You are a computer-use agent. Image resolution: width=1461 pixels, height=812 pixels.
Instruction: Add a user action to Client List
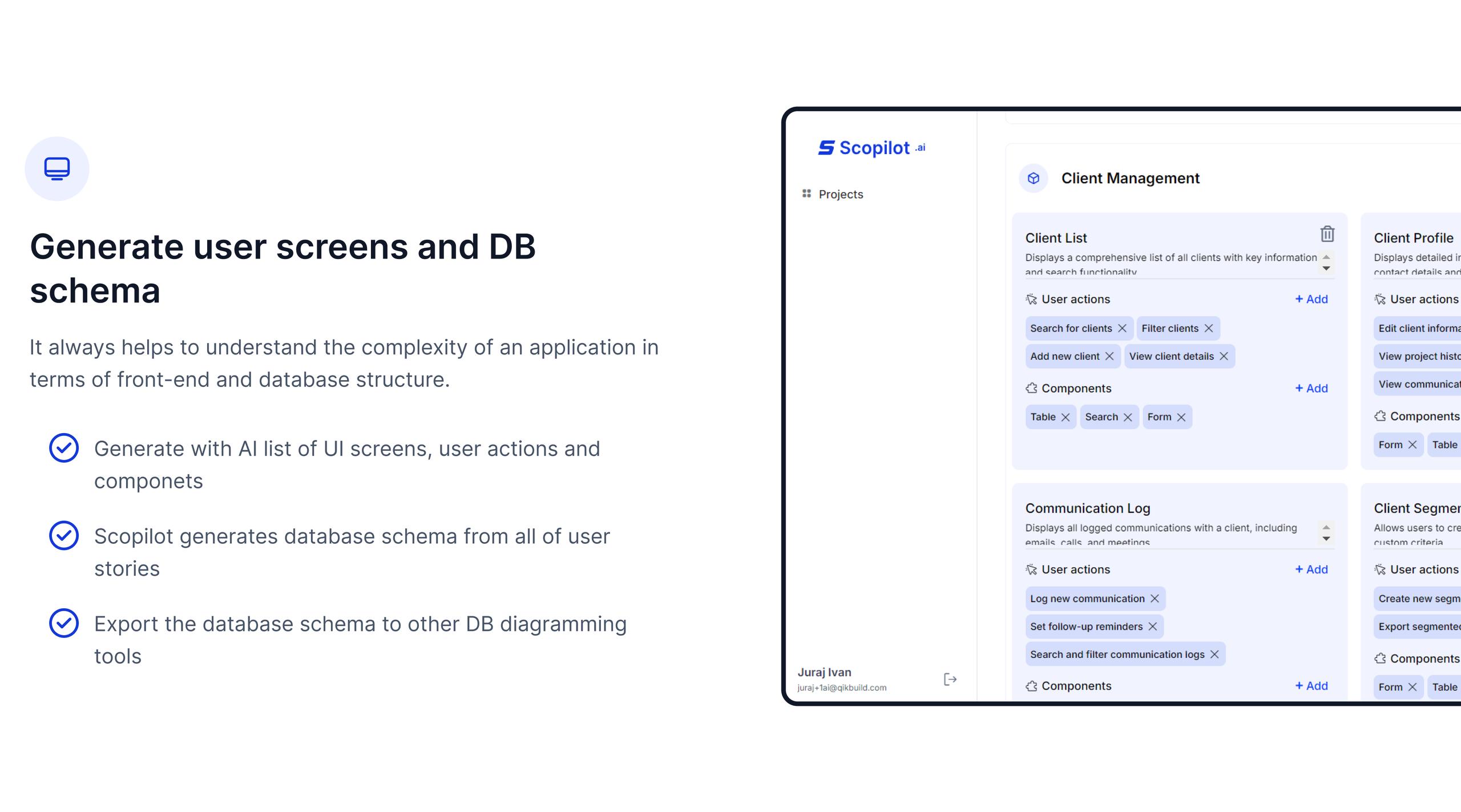tap(1311, 299)
